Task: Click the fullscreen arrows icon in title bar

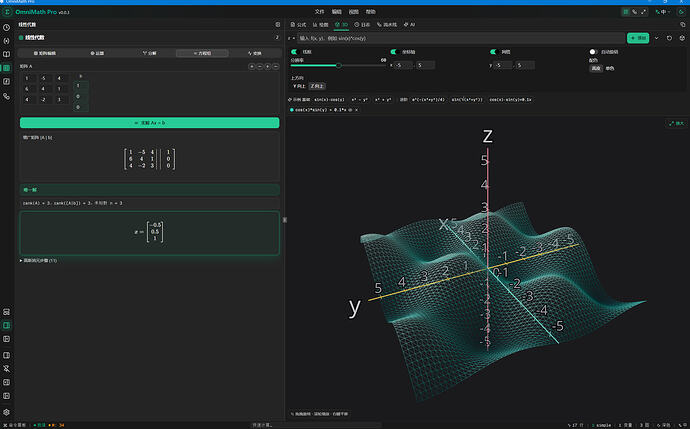Action: [x=643, y=12]
